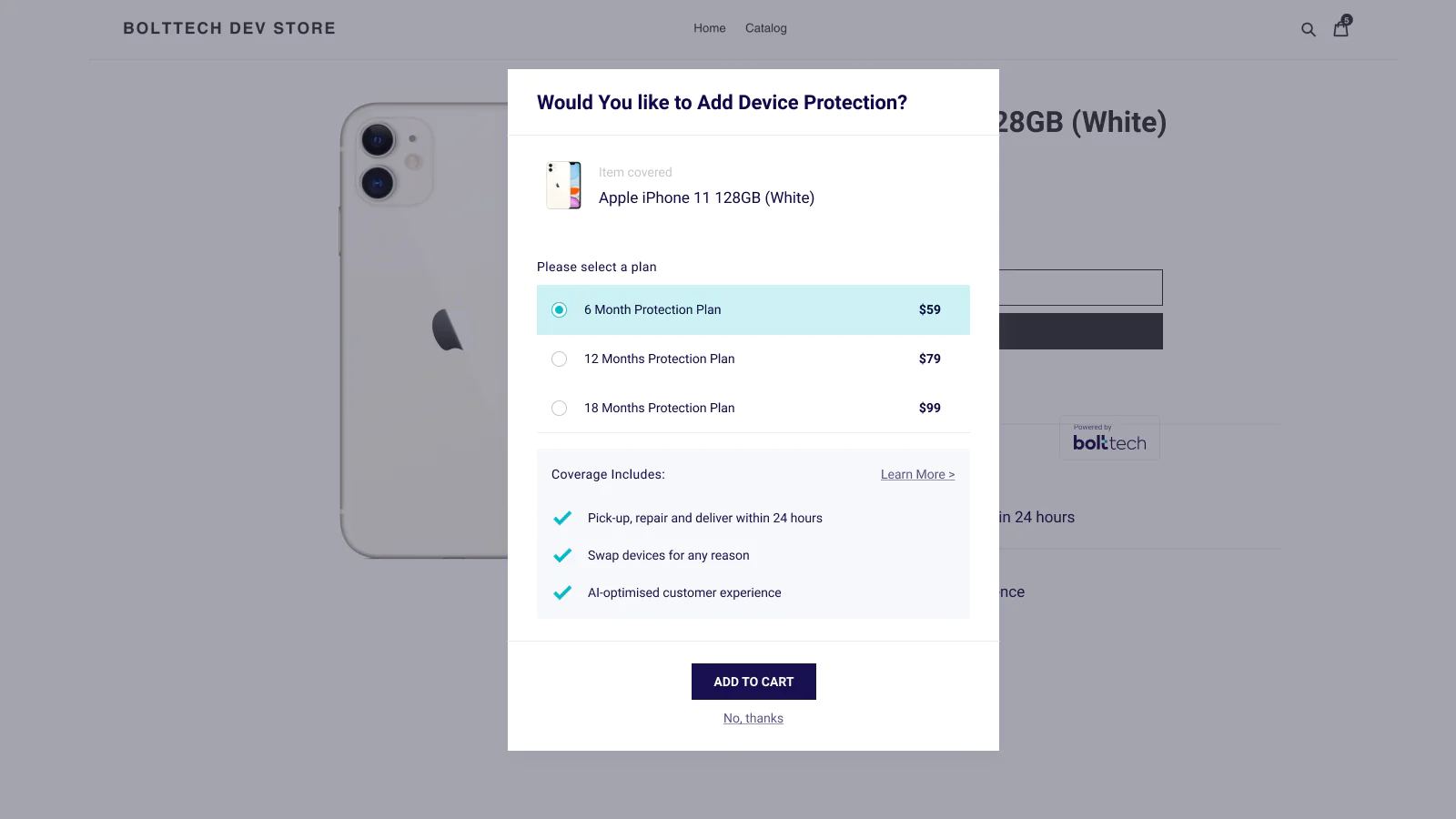Click the large iPhone product image behind the modal

(423, 329)
